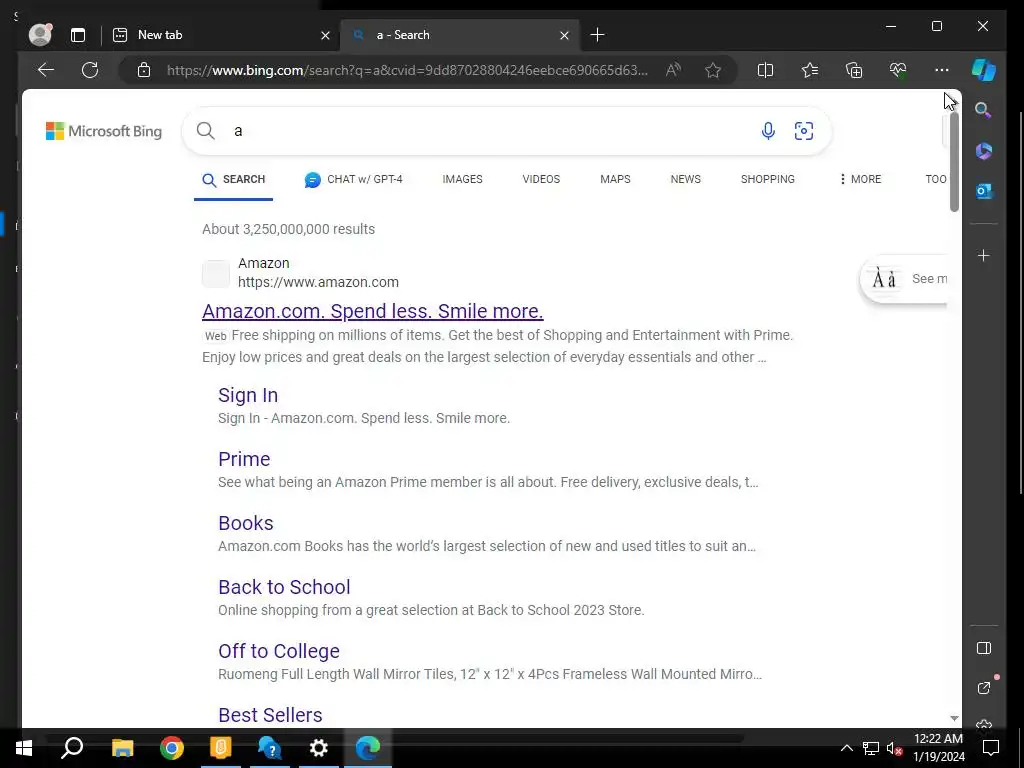
Task: Go to Microsoft Bing home logo
Action: tap(104, 131)
